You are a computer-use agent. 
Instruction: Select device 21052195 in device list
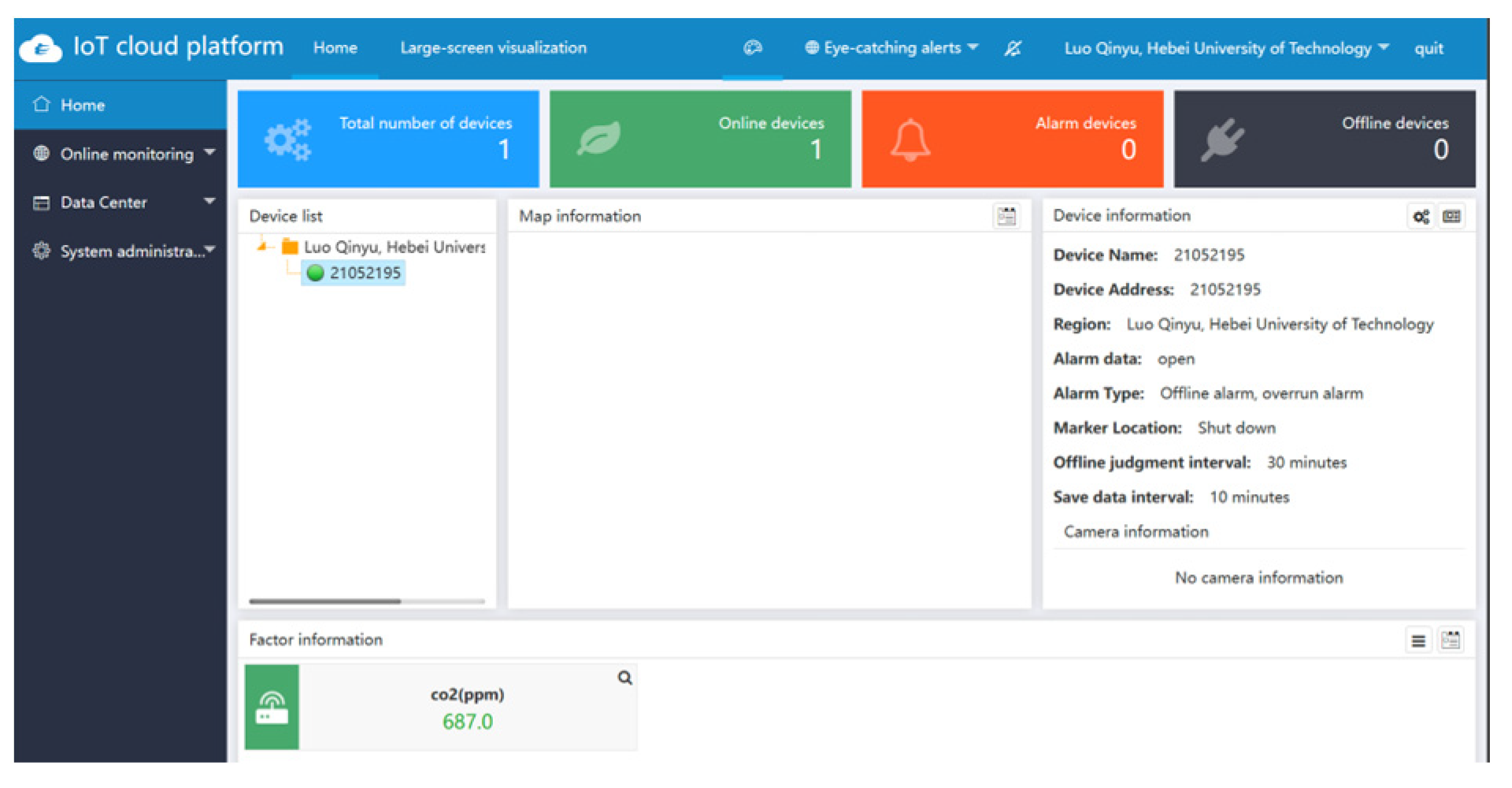coord(364,273)
